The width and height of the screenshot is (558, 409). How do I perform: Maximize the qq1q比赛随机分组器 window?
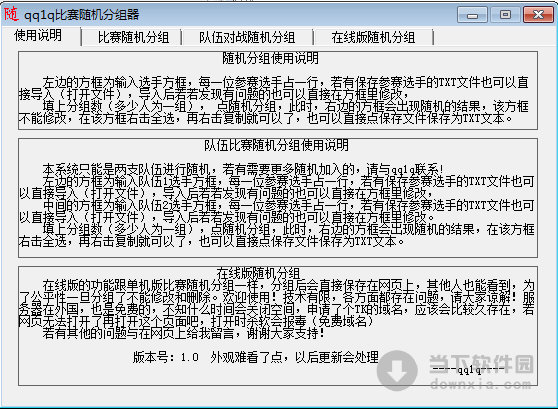coord(505,15)
